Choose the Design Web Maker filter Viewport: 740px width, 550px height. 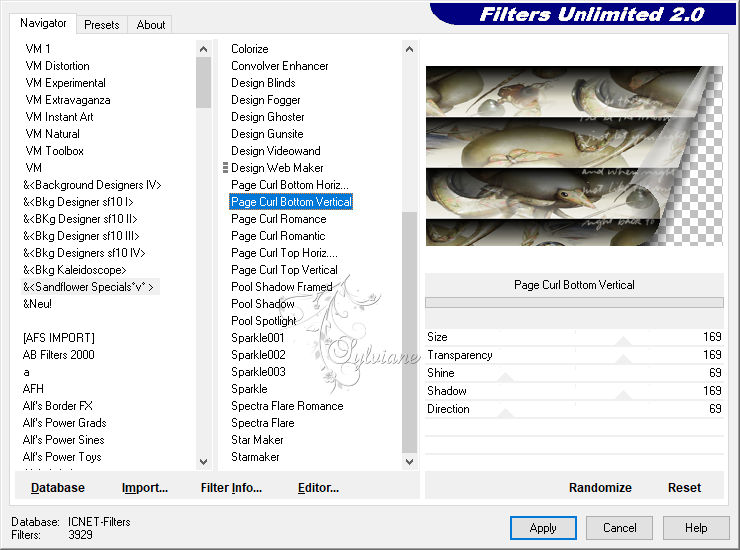(x=277, y=168)
